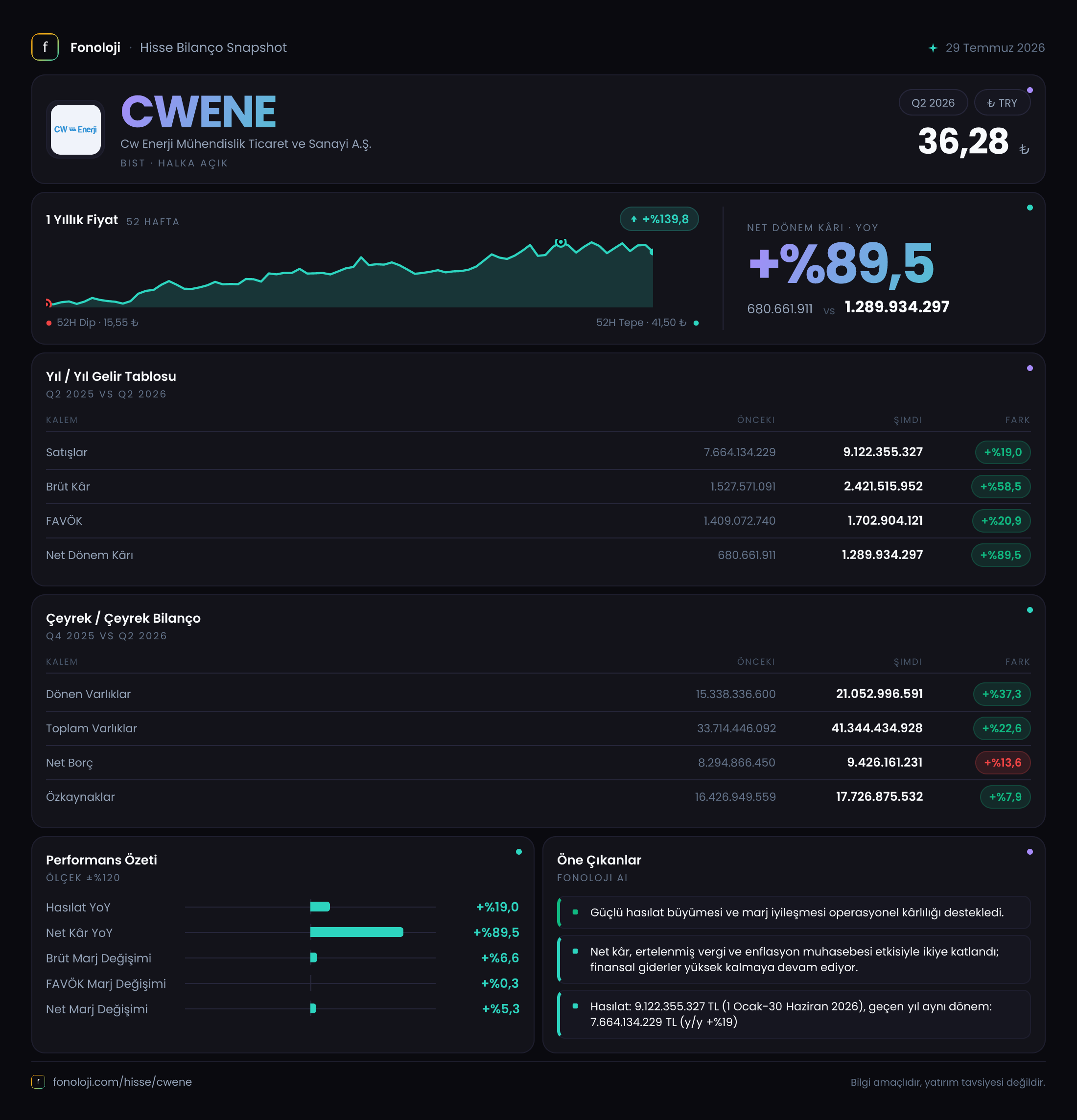Click the large +%89,5 net profit figure
This screenshot has height=1120, width=1077.
click(x=841, y=263)
